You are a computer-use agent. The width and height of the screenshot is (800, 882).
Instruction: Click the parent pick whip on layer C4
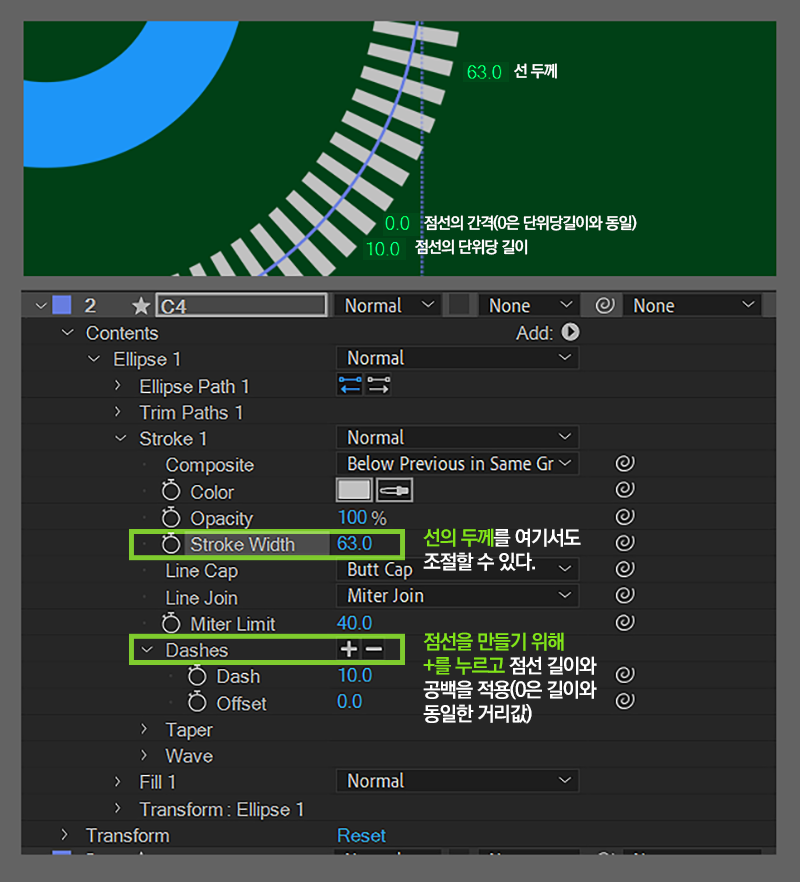coord(605,305)
